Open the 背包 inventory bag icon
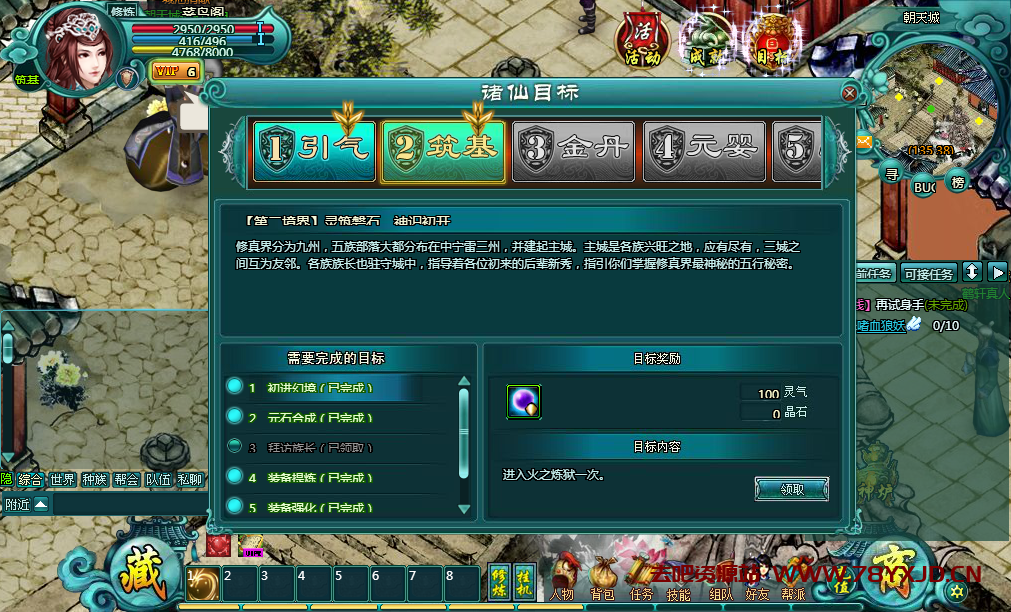 point(603,577)
